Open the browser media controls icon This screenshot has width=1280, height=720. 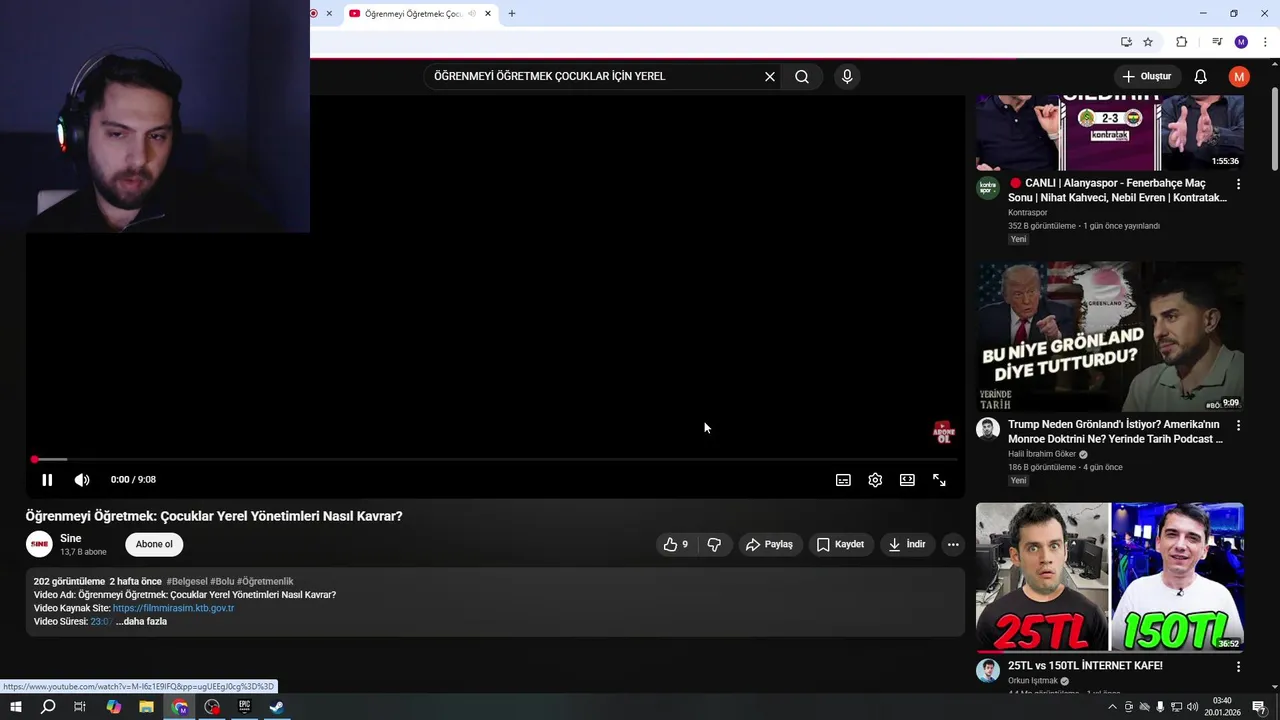[x=1217, y=42]
